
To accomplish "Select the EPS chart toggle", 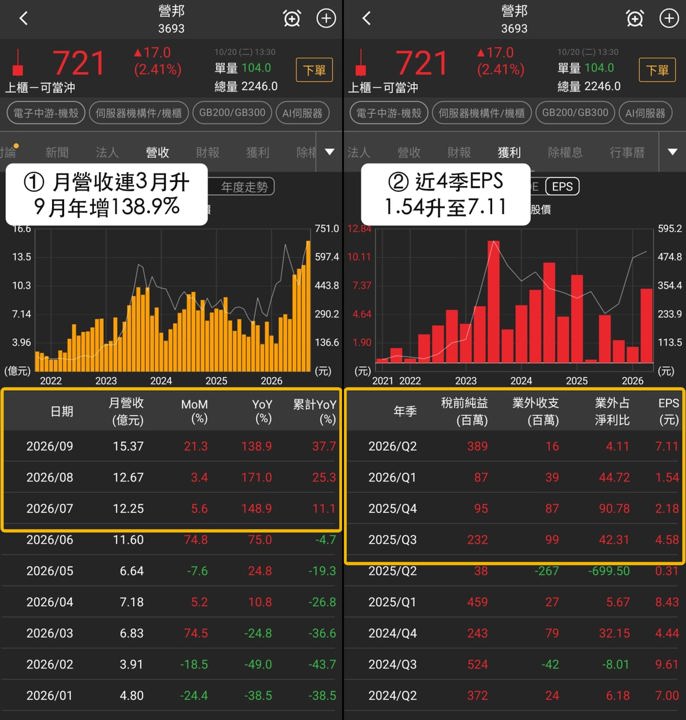I will 562,186.
